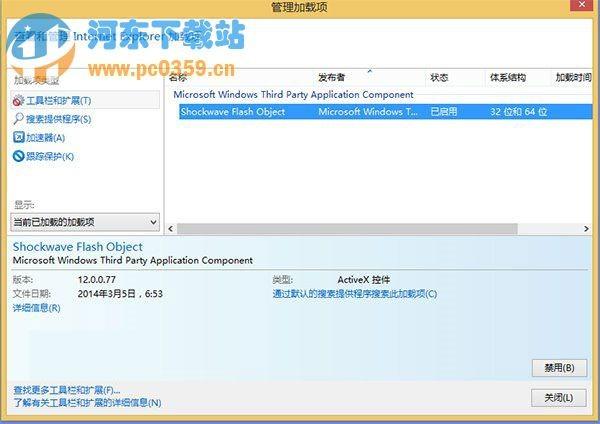
Task: Open the 详细信息(R) link
Action: pyautogui.click(x=37, y=308)
